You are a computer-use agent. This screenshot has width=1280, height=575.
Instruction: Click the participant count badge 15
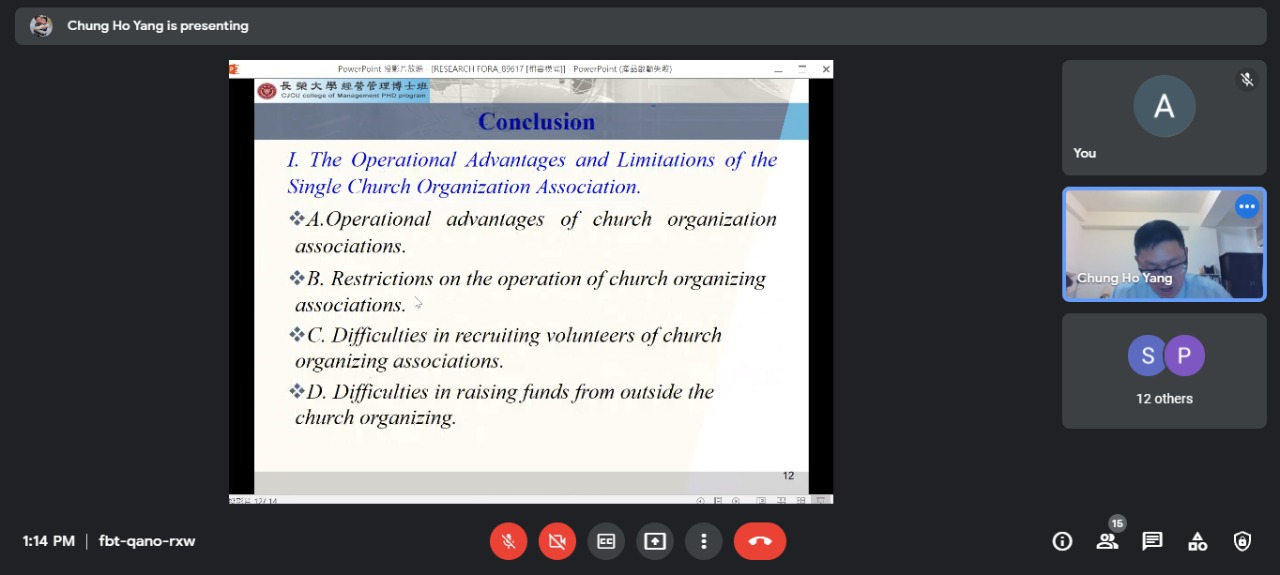[1117, 523]
